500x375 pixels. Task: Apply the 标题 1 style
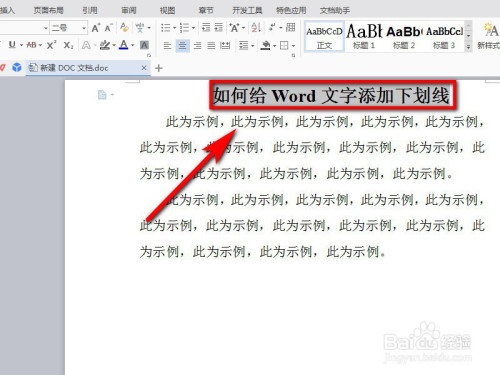(x=364, y=37)
